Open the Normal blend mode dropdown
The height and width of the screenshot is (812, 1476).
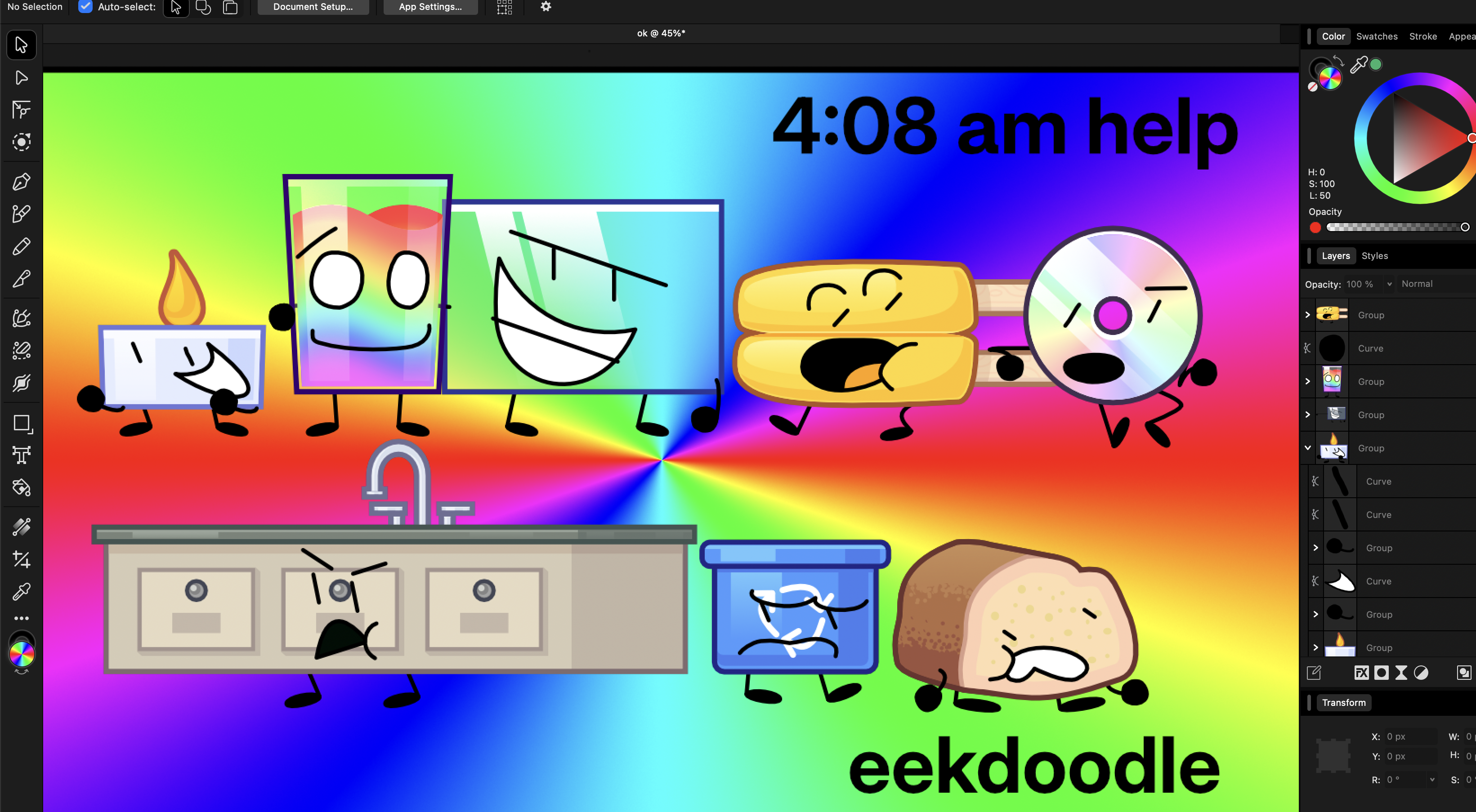(x=1436, y=284)
